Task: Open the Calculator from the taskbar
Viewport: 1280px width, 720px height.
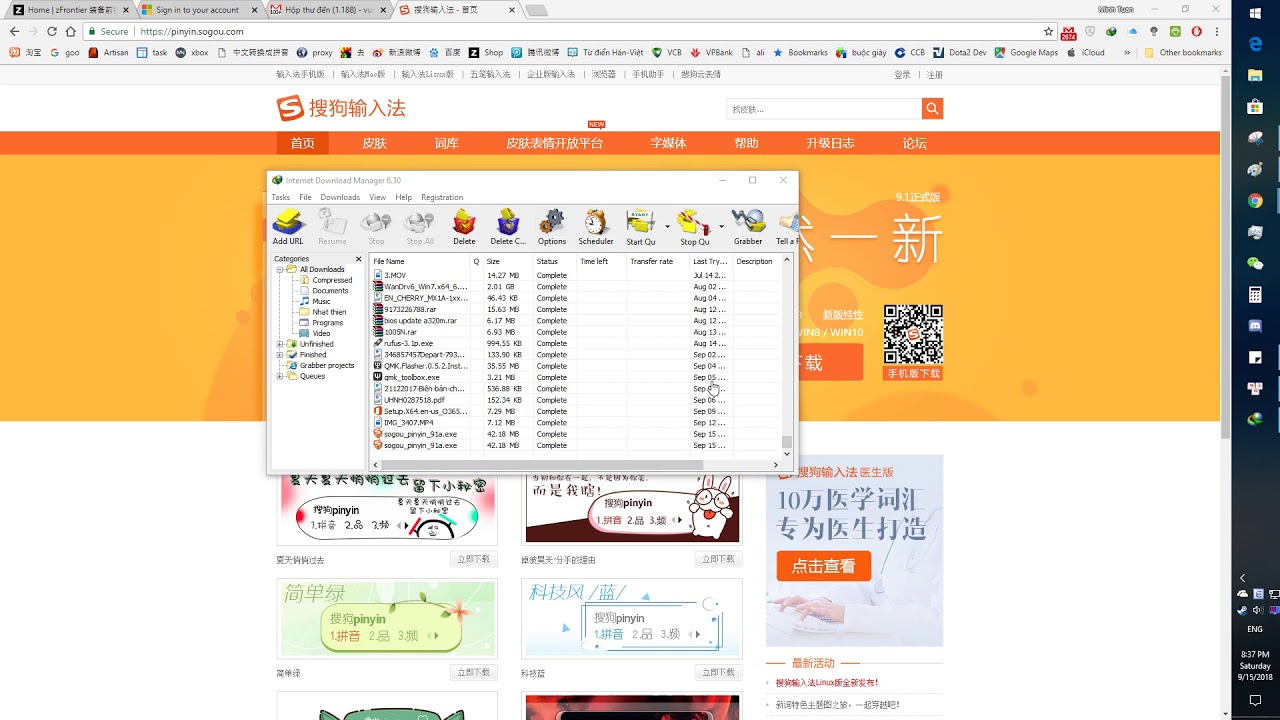Action: (1255, 294)
